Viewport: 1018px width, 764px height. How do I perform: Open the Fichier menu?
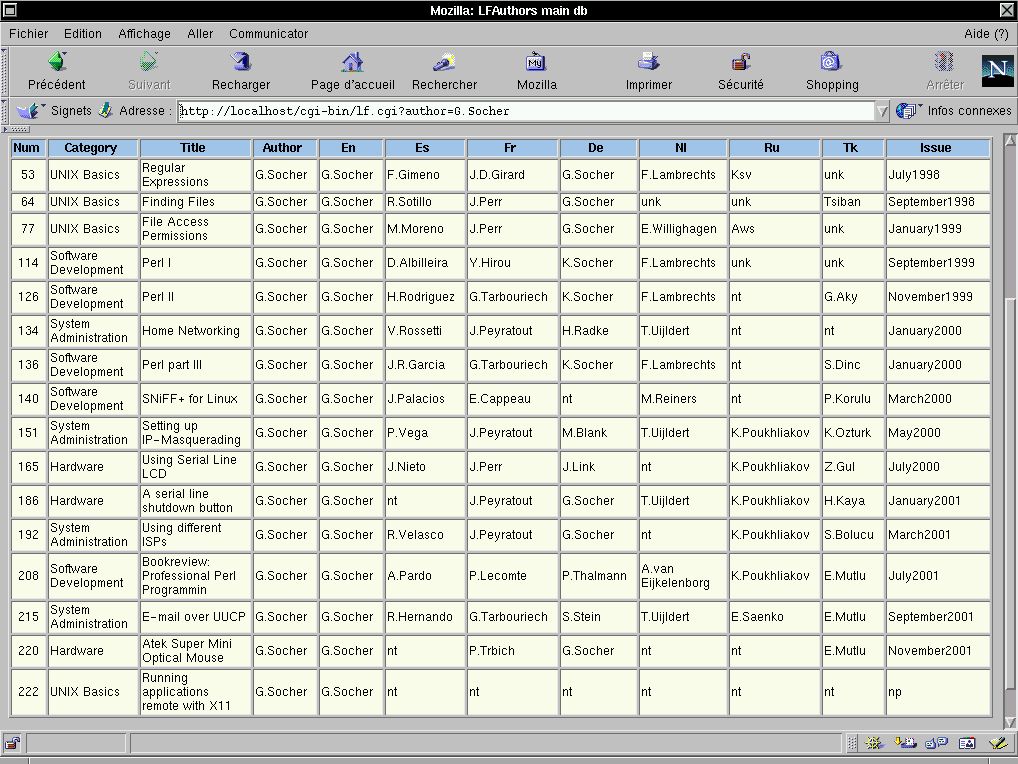[x=28, y=33]
